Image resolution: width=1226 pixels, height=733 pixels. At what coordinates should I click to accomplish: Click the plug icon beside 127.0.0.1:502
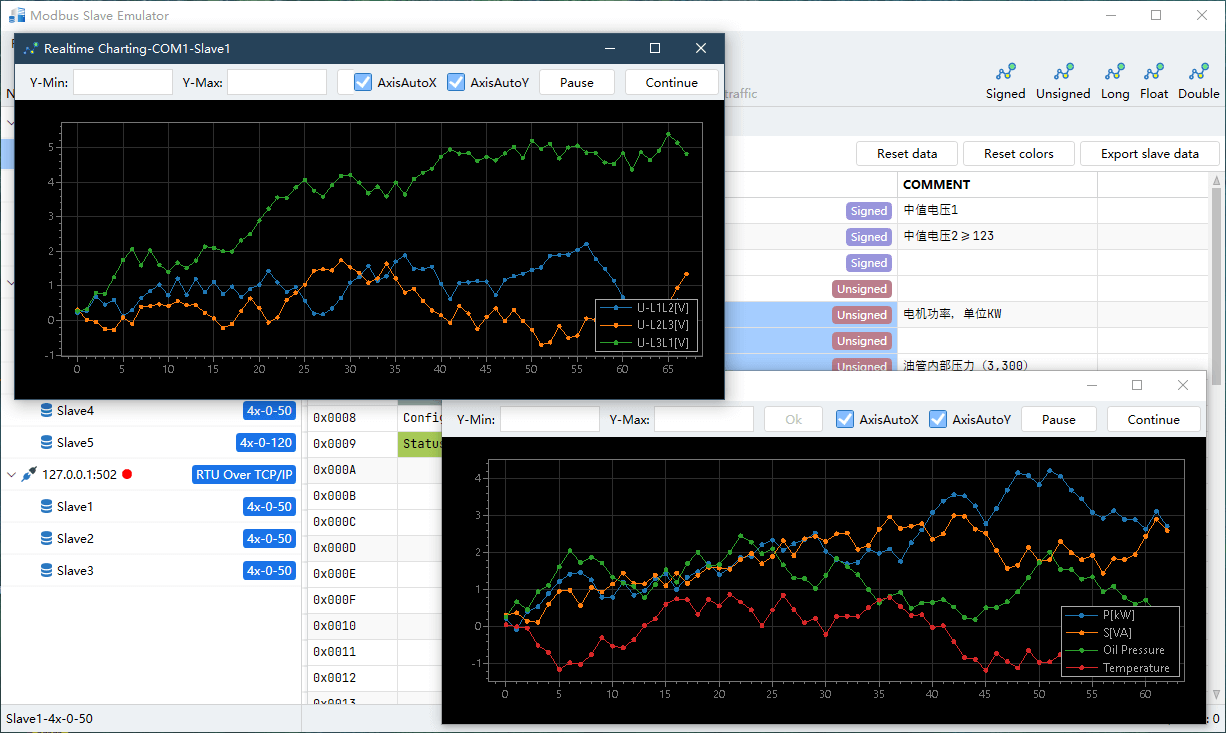pyautogui.click(x=29, y=475)
